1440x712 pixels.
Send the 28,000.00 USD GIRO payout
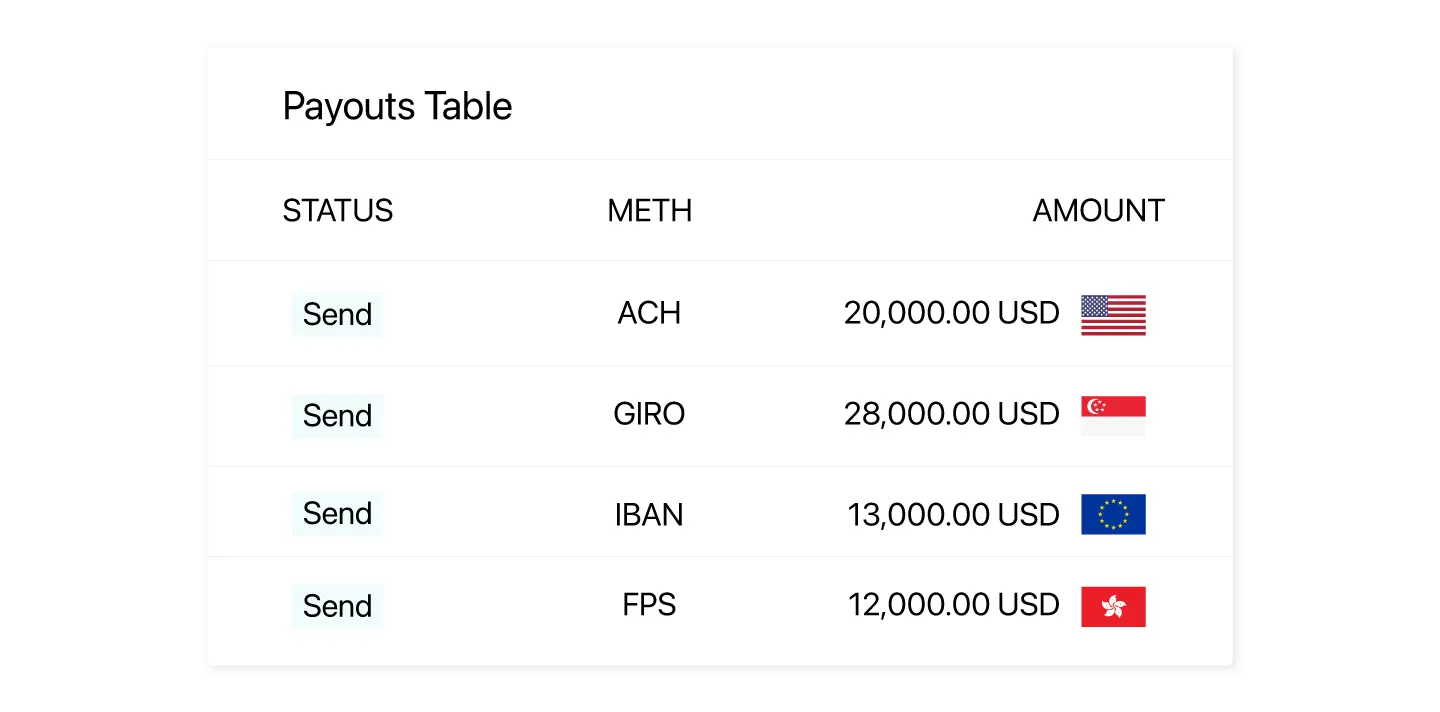(337, 416)
